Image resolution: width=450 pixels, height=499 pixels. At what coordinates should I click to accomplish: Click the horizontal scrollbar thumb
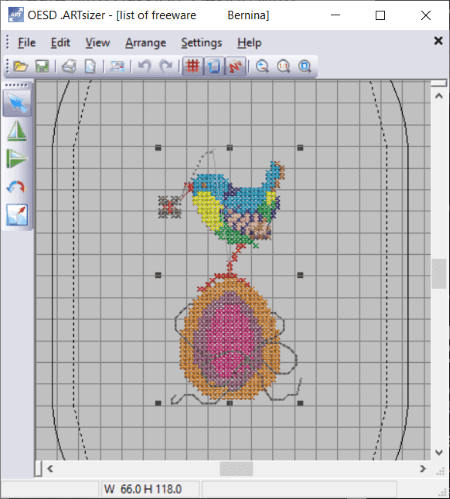point(236,469)
